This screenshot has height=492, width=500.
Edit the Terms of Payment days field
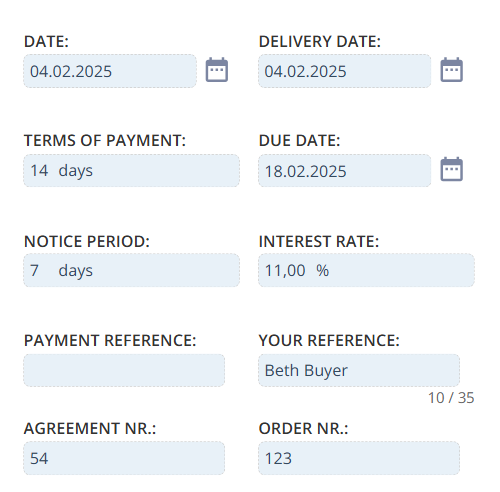131,171
